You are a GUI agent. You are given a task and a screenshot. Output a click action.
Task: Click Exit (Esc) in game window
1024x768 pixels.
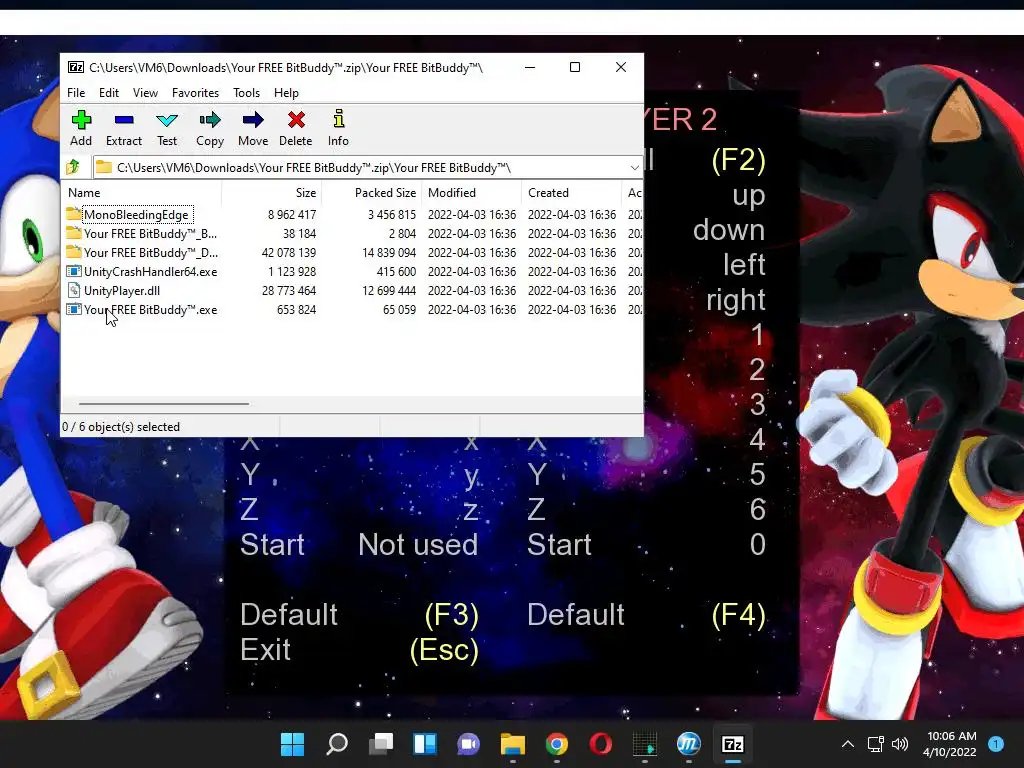(x=359, y=650)
